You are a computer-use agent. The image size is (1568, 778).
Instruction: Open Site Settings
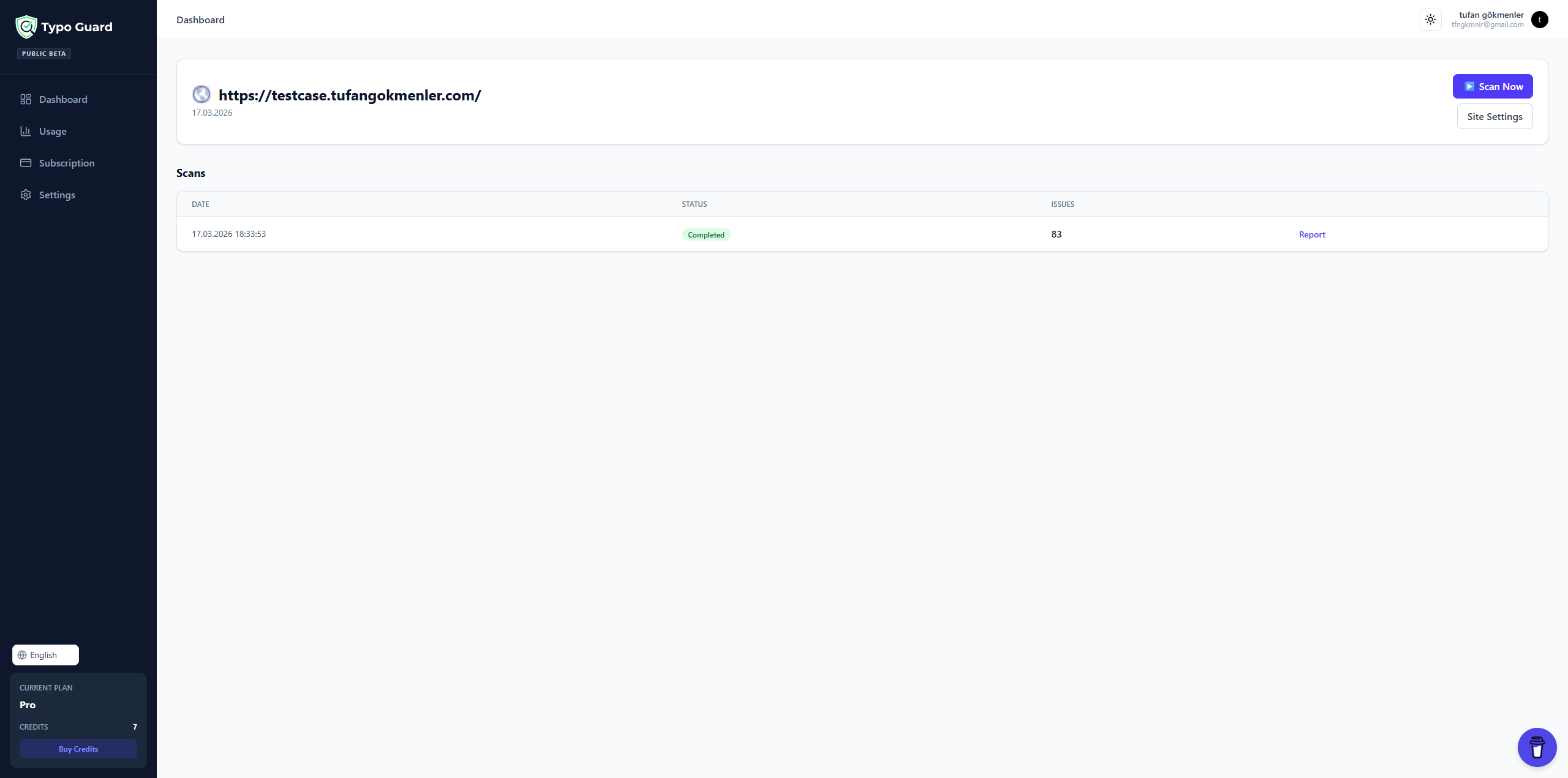pos(1494,116)
